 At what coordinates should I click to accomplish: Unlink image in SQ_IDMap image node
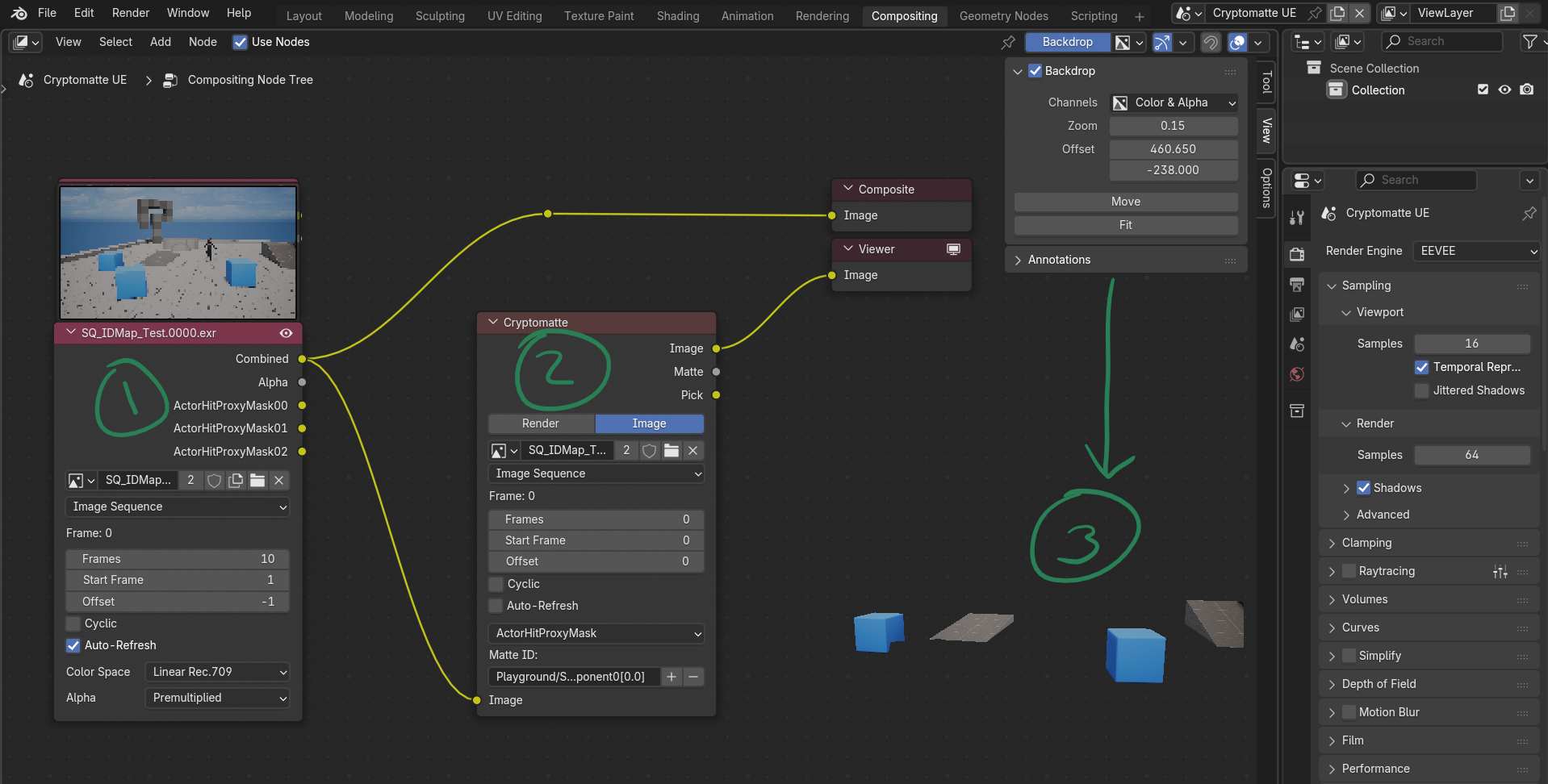[279, 481]
